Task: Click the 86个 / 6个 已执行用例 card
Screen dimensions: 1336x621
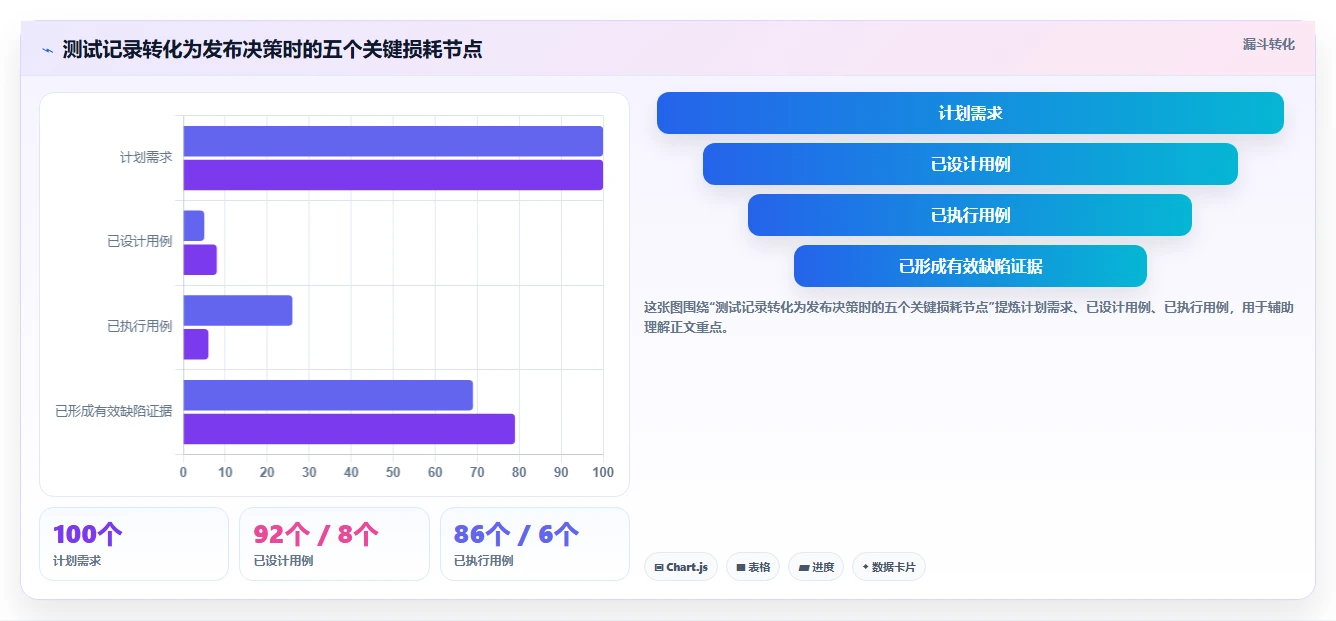Action: (x=535, y=544)
